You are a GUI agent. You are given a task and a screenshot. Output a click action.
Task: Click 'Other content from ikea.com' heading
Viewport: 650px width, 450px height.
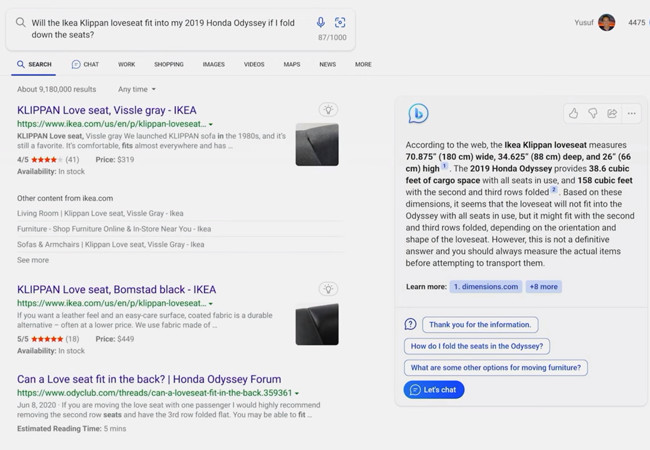tap(65, 198)
